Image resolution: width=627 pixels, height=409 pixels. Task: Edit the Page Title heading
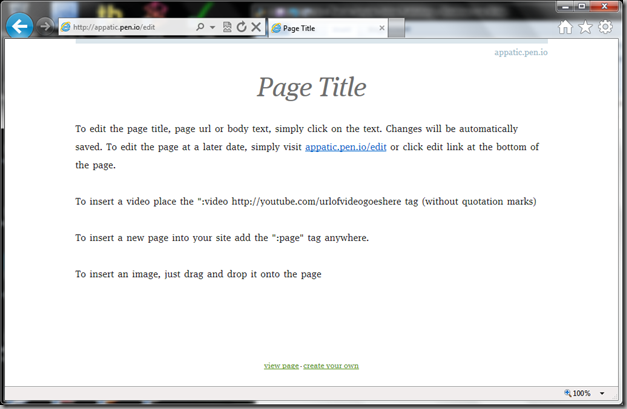click(312, 87)
